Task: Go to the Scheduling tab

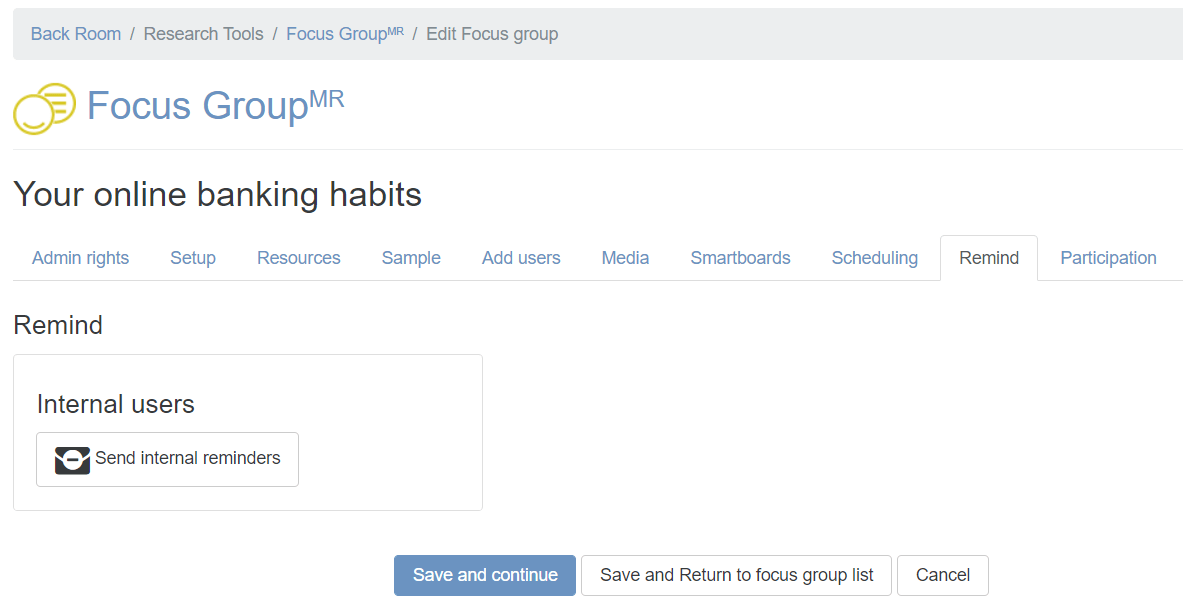Action: pyautogui.click(x=874, y=258)
